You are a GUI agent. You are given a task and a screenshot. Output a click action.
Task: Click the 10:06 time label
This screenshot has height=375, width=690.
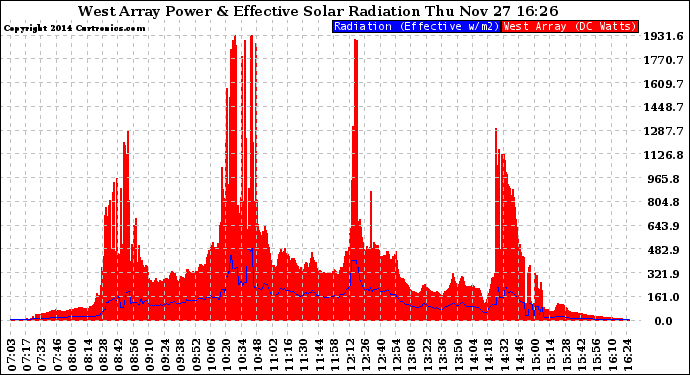(x=211, y=354)
